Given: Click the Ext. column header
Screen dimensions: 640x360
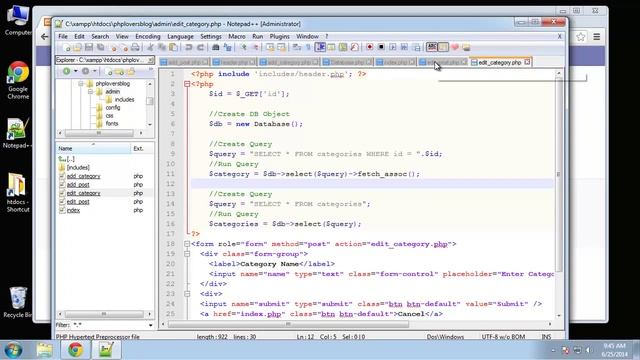Looking at the screenshot, I should (x=142, y=149).
